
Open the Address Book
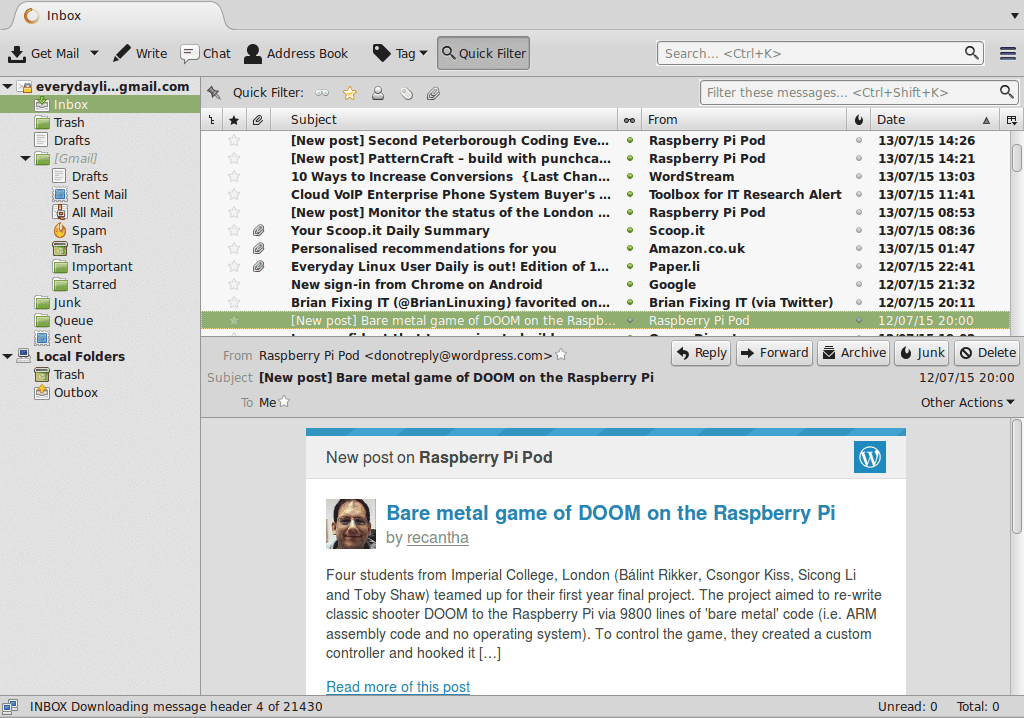(296, 54)
